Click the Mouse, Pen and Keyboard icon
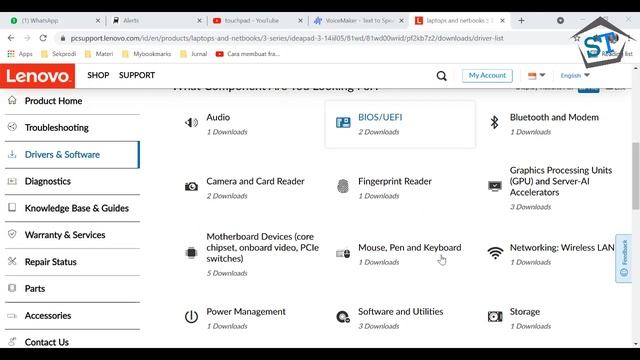Screen dimensions: 640x360 [343, 253]
